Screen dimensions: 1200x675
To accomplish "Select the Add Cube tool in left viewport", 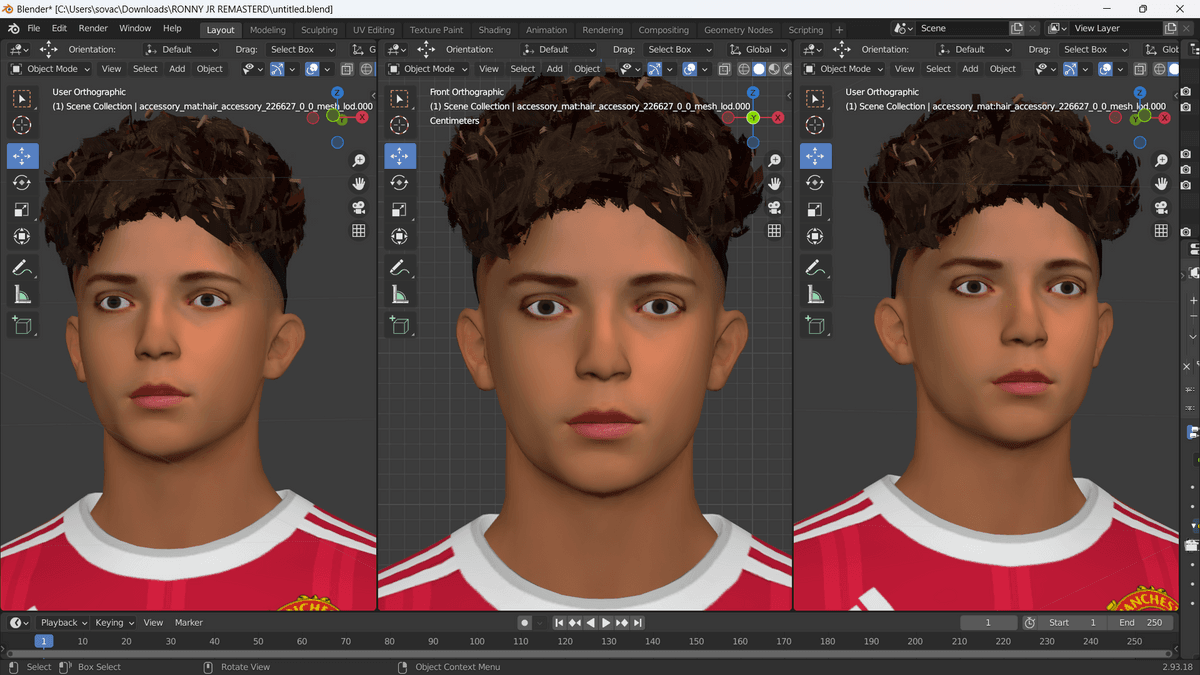I will [22, 325].
